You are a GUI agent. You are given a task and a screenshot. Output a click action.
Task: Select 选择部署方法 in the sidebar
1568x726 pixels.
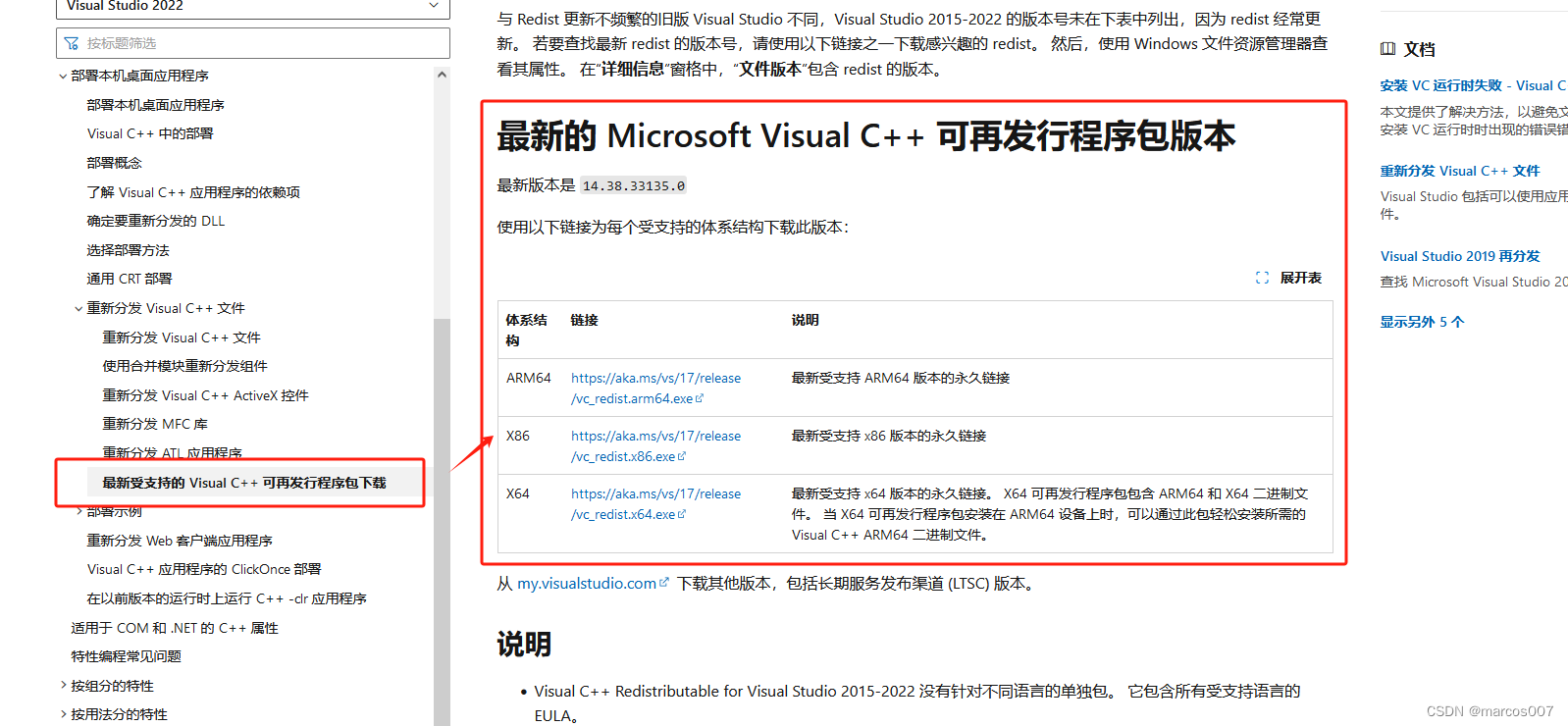128,250
